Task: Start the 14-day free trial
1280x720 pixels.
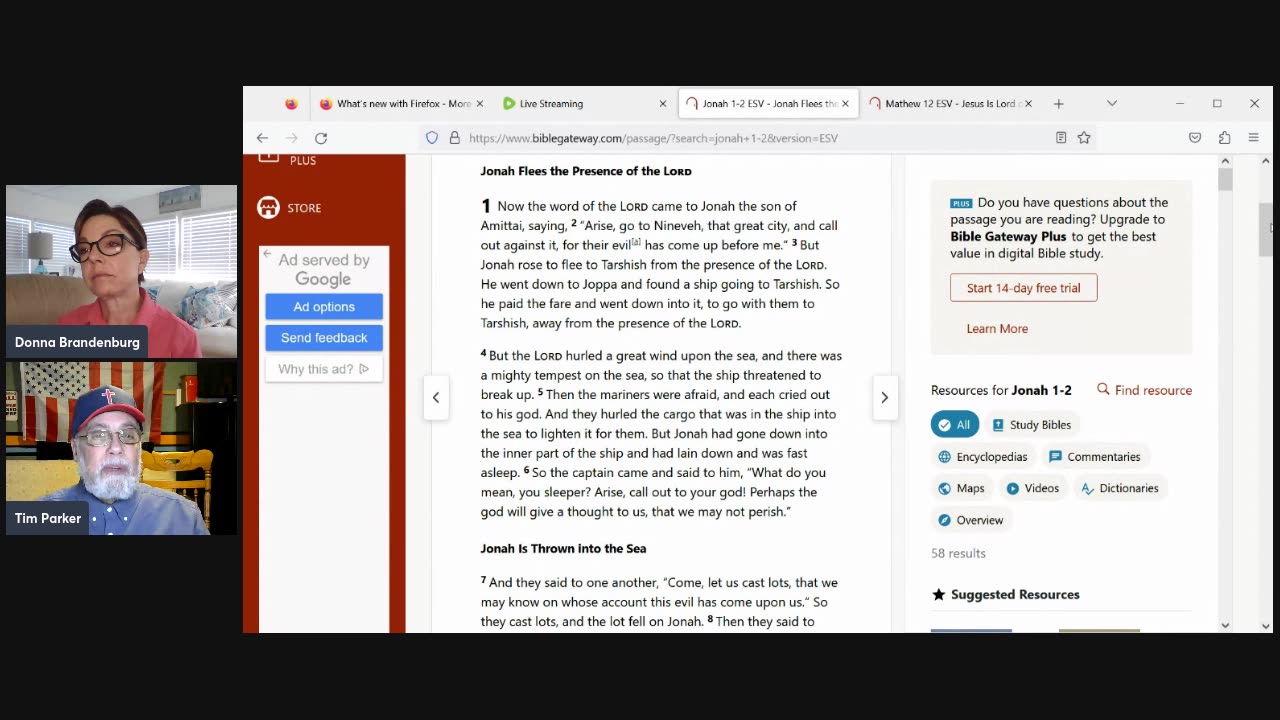Action: point(1023,288)
